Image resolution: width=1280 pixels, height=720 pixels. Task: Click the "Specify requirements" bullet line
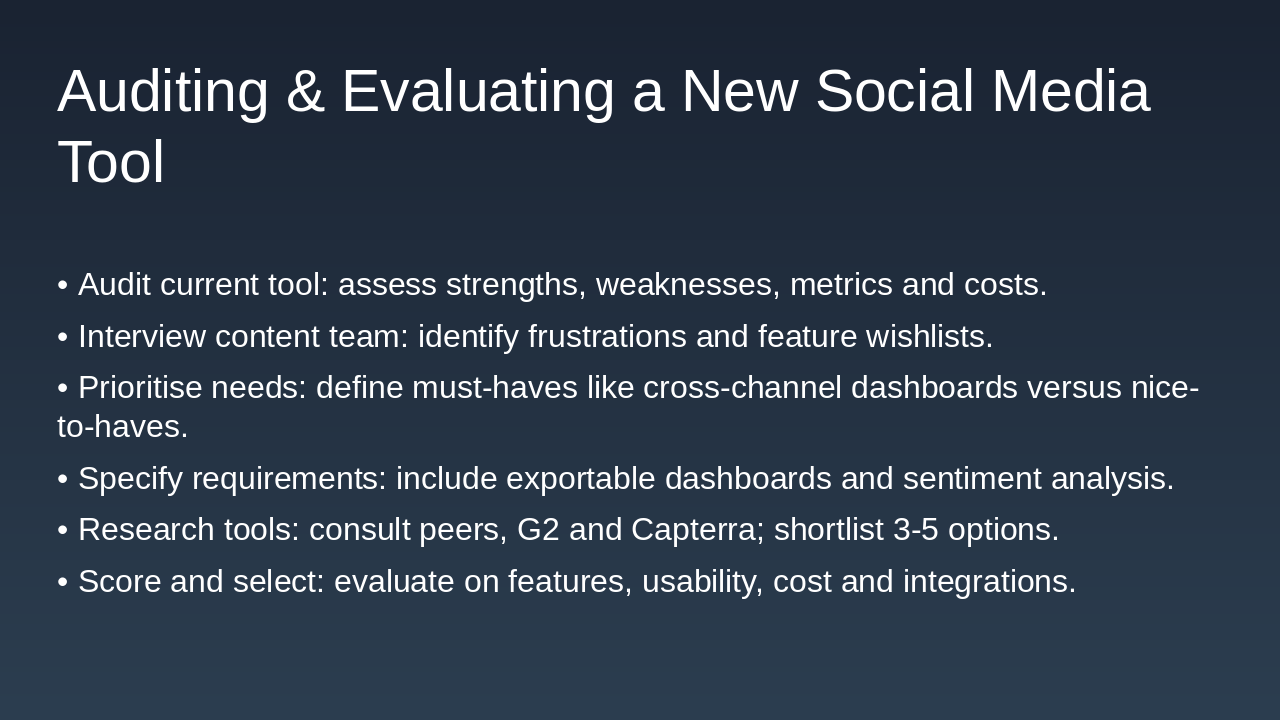tap(615, 479)
